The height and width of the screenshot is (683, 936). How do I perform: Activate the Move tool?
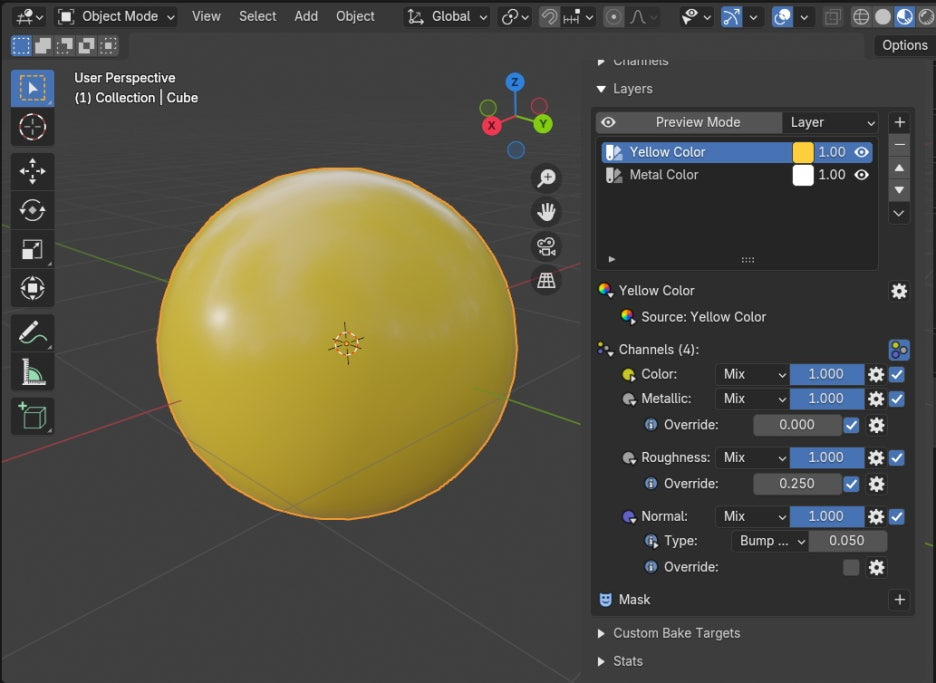(x=32, y=171)
